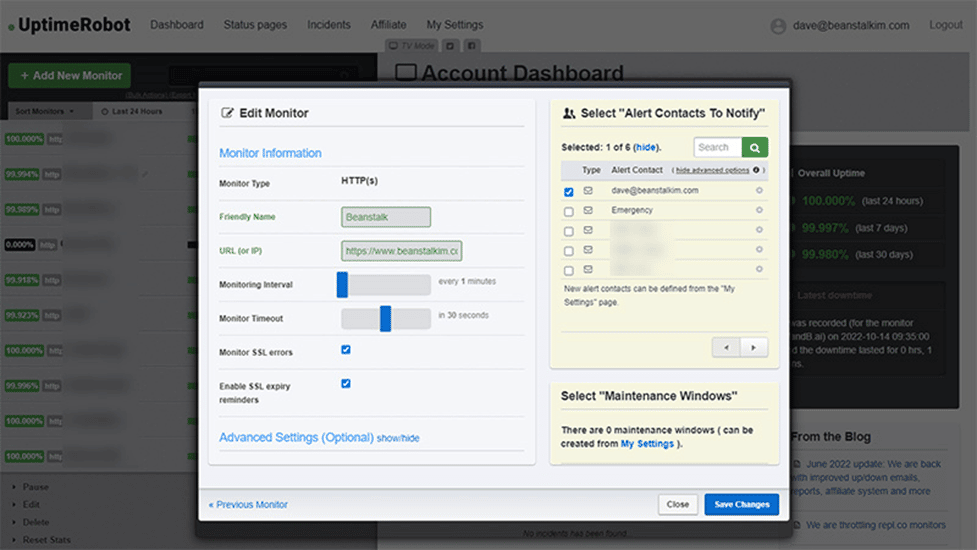Click the Monitor Timeout slider handle
This screenshot has width=977, height=550.
pos(385,318)
